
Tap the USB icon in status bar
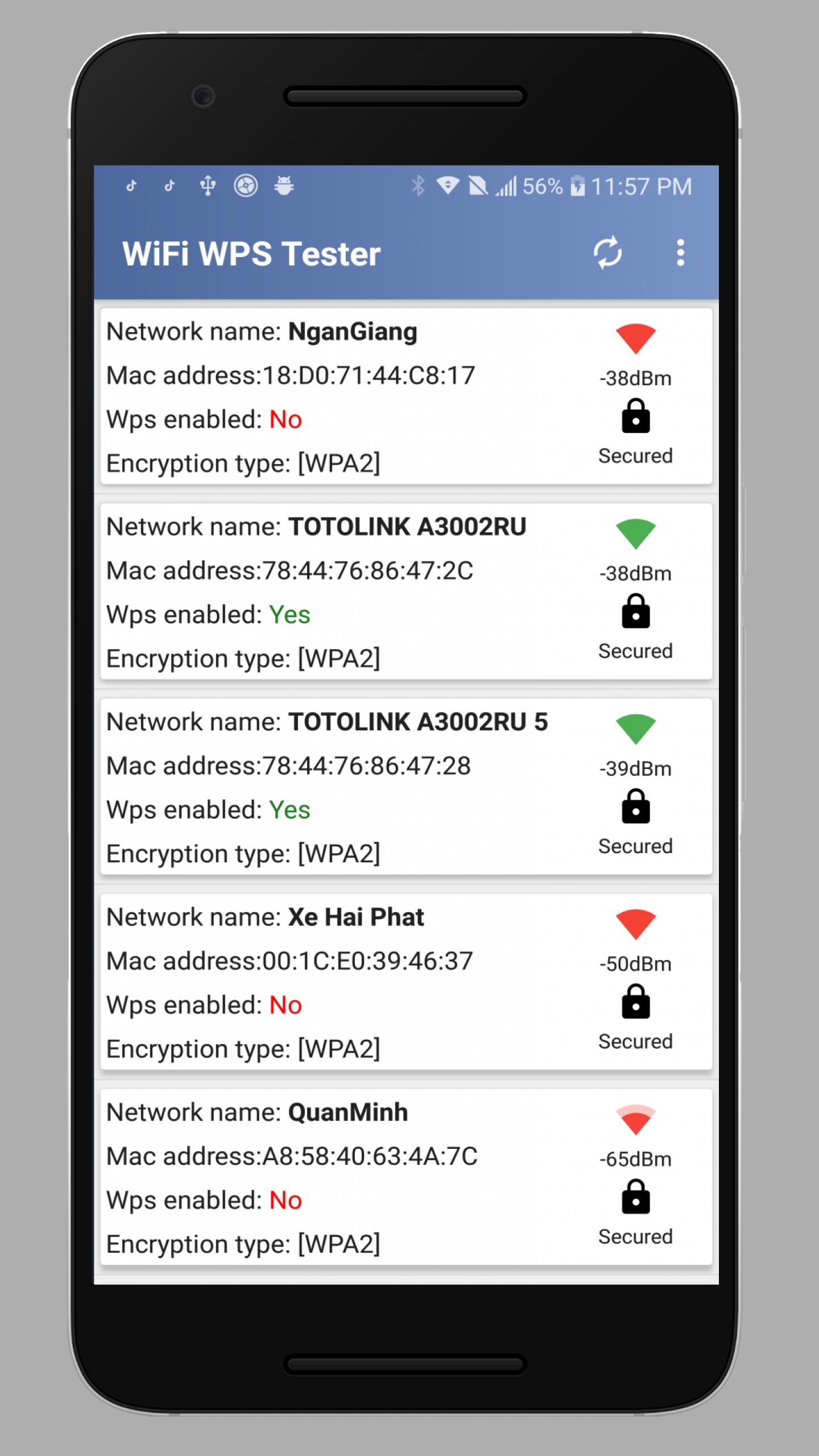coord(208,186)
